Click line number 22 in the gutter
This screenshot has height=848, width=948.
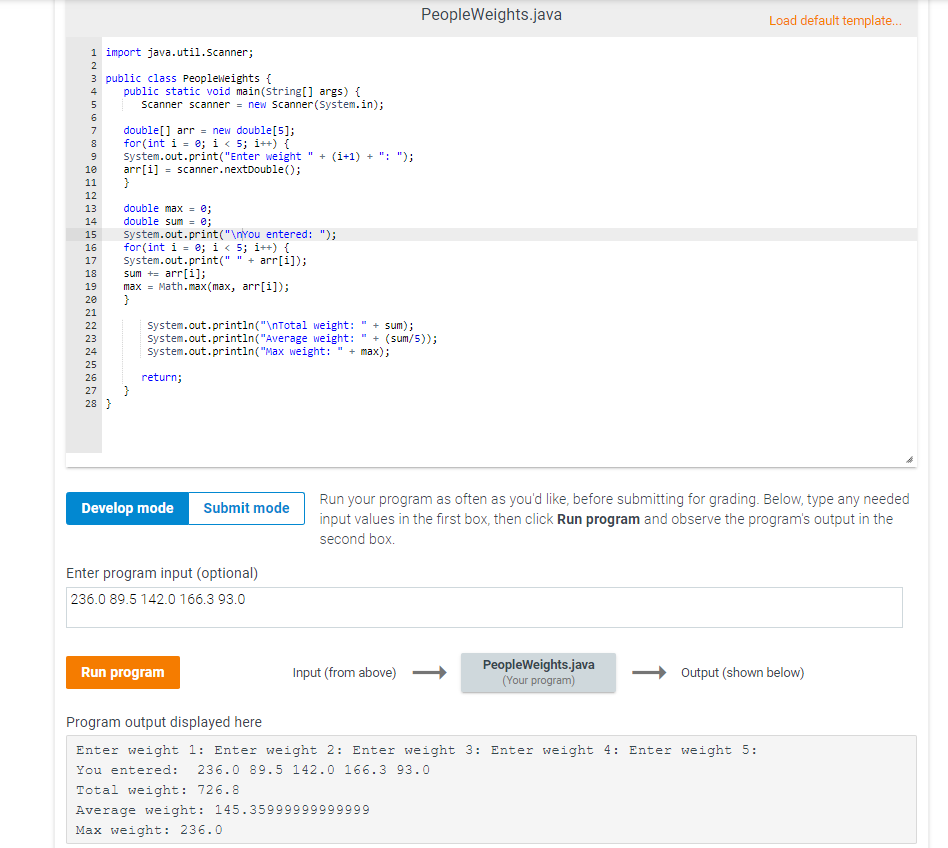(90, 325)
